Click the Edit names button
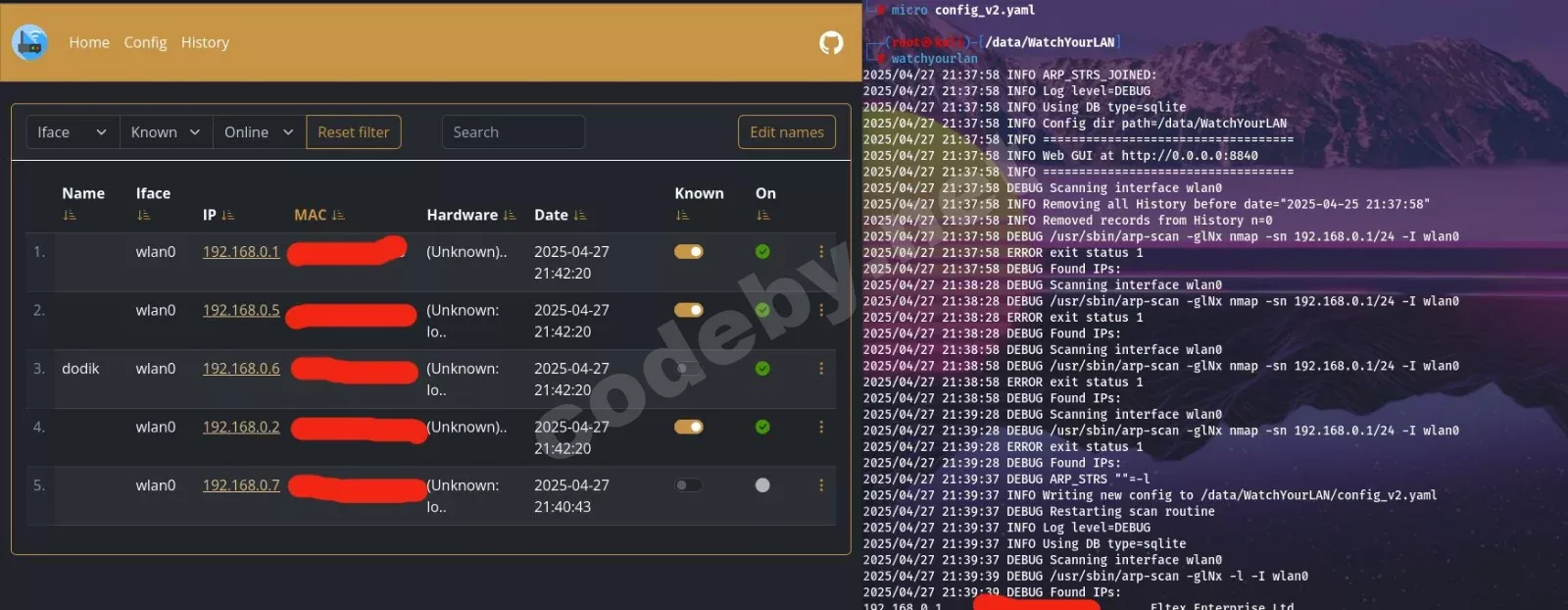The image size is (1568, 610). pos(787,132)
